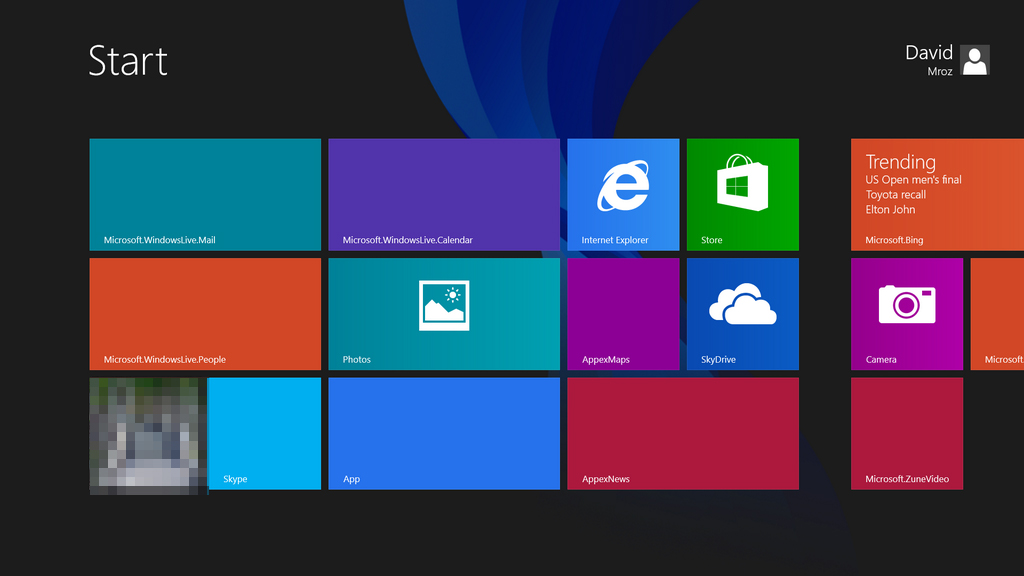Launch the Camera tile

click(907, 314)
